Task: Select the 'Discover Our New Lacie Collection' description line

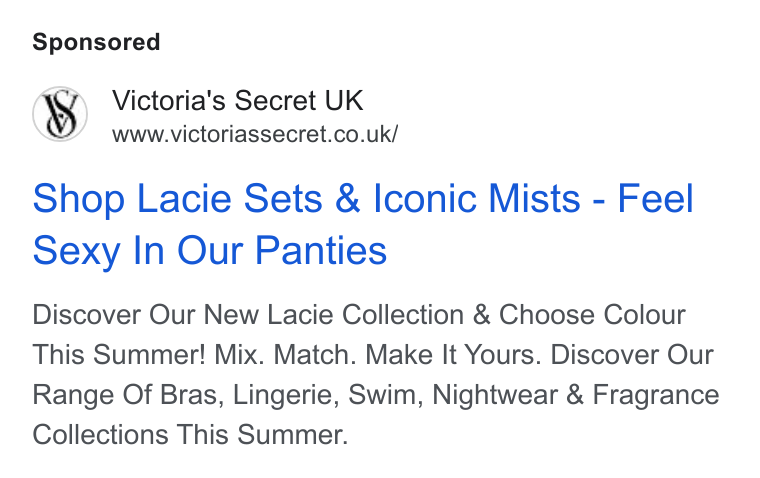Action: [359, 315]
